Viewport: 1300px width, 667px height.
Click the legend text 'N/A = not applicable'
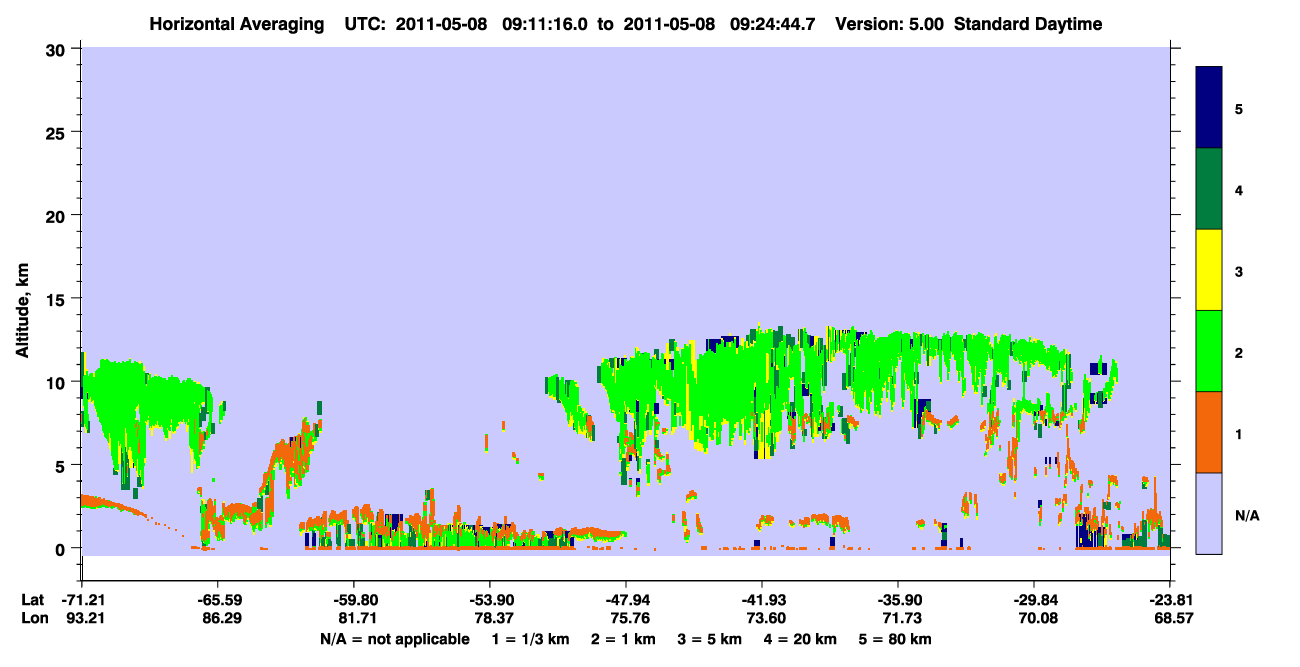coord(394,639)
